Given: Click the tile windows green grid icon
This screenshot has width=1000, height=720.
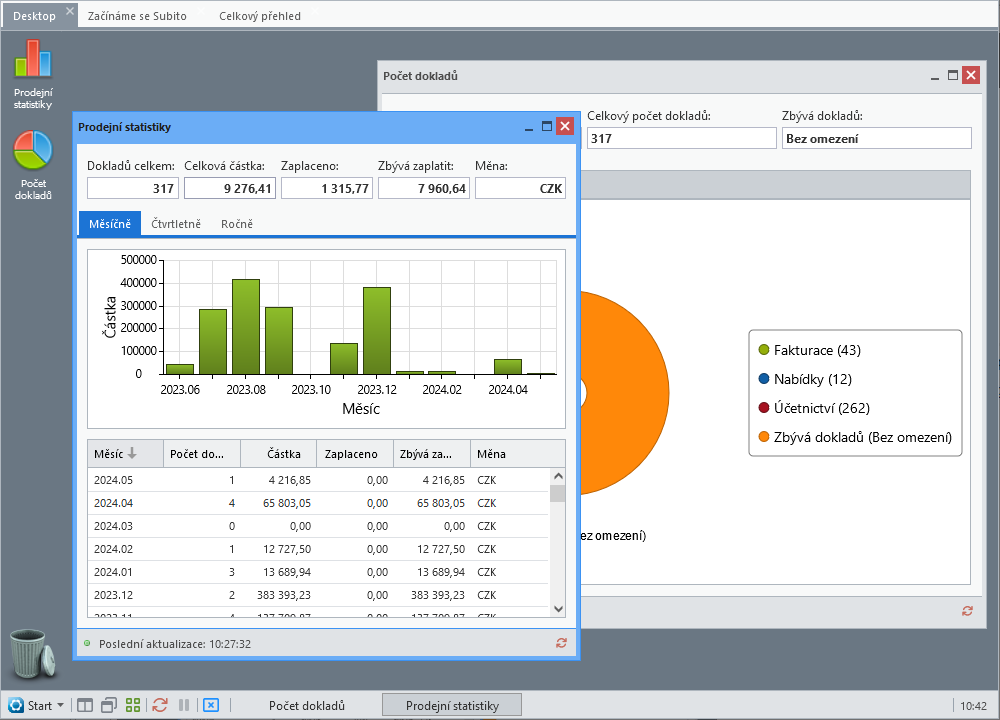Looking at the screenshot, I should pyautogui.click(x=133, y=705).
